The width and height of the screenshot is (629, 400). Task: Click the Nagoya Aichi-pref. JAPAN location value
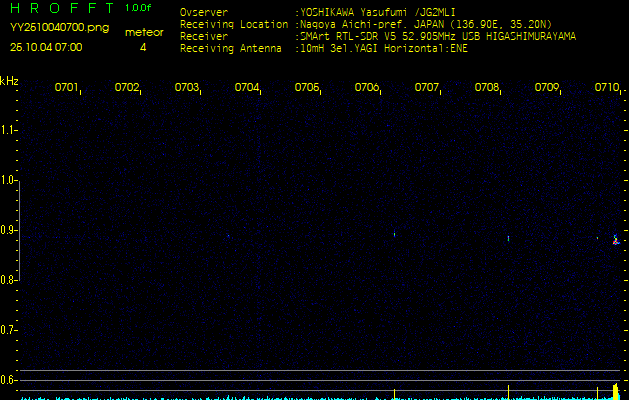pos(426,24)
